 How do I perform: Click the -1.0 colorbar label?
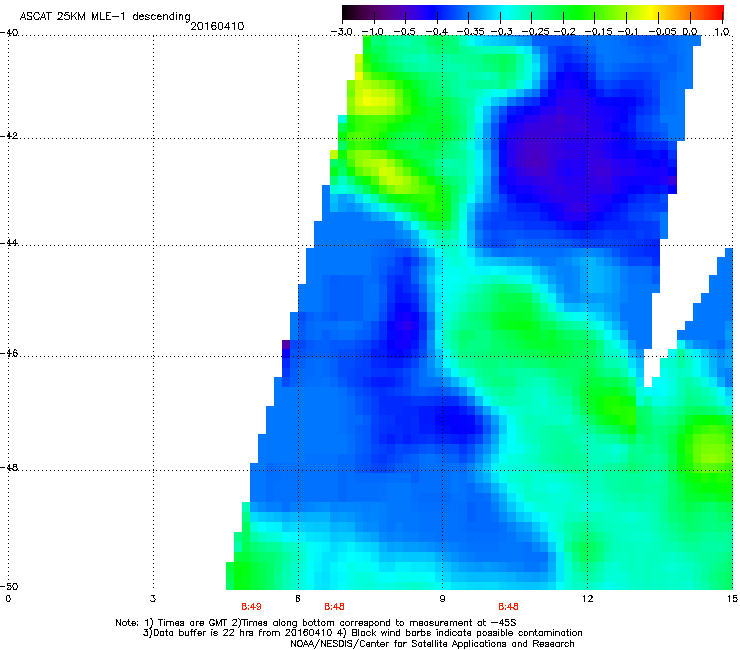(373, 32)
